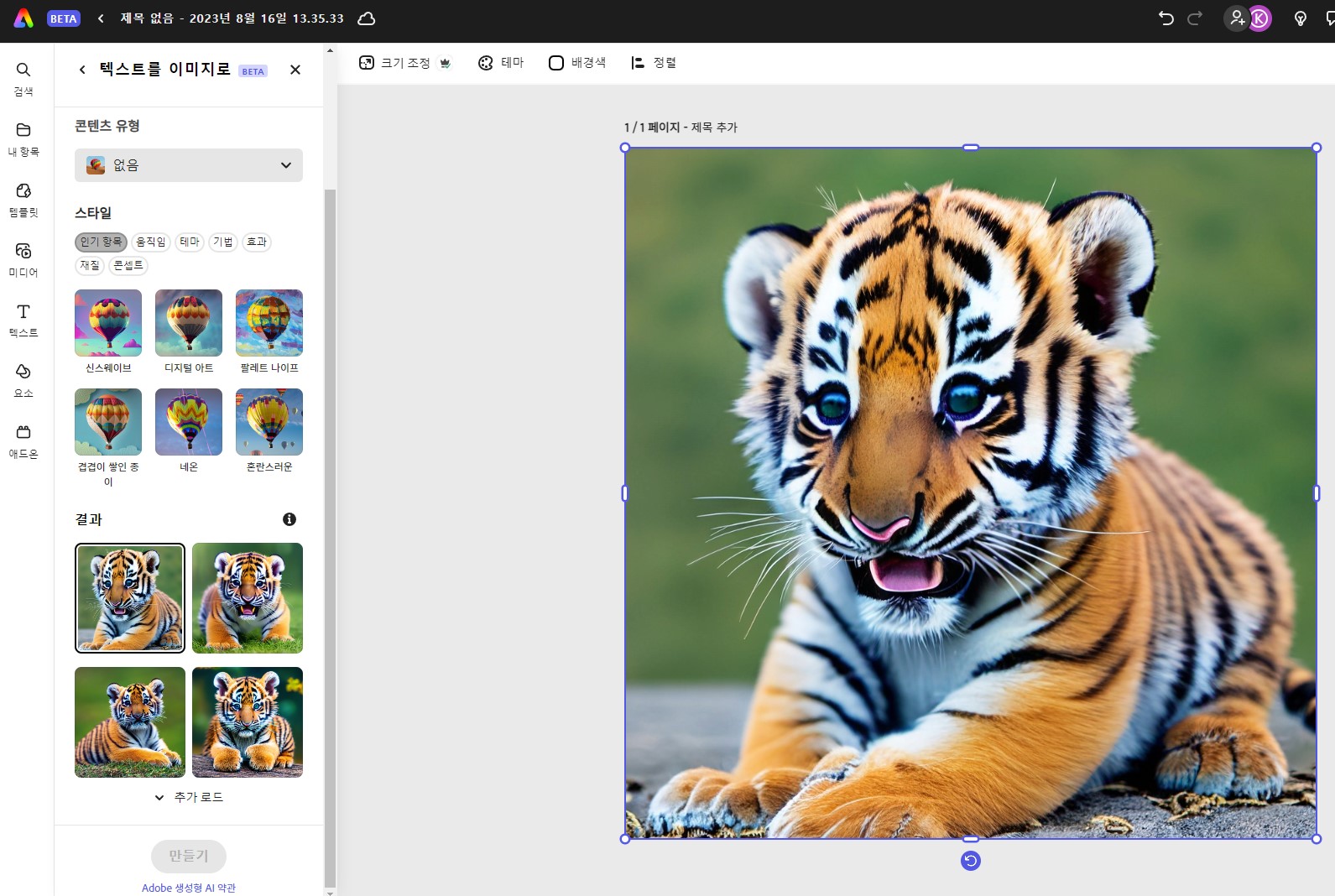Select tiger cub with yellow flowers result
The height and width of the screenshot is (896, 1335).
248,722
